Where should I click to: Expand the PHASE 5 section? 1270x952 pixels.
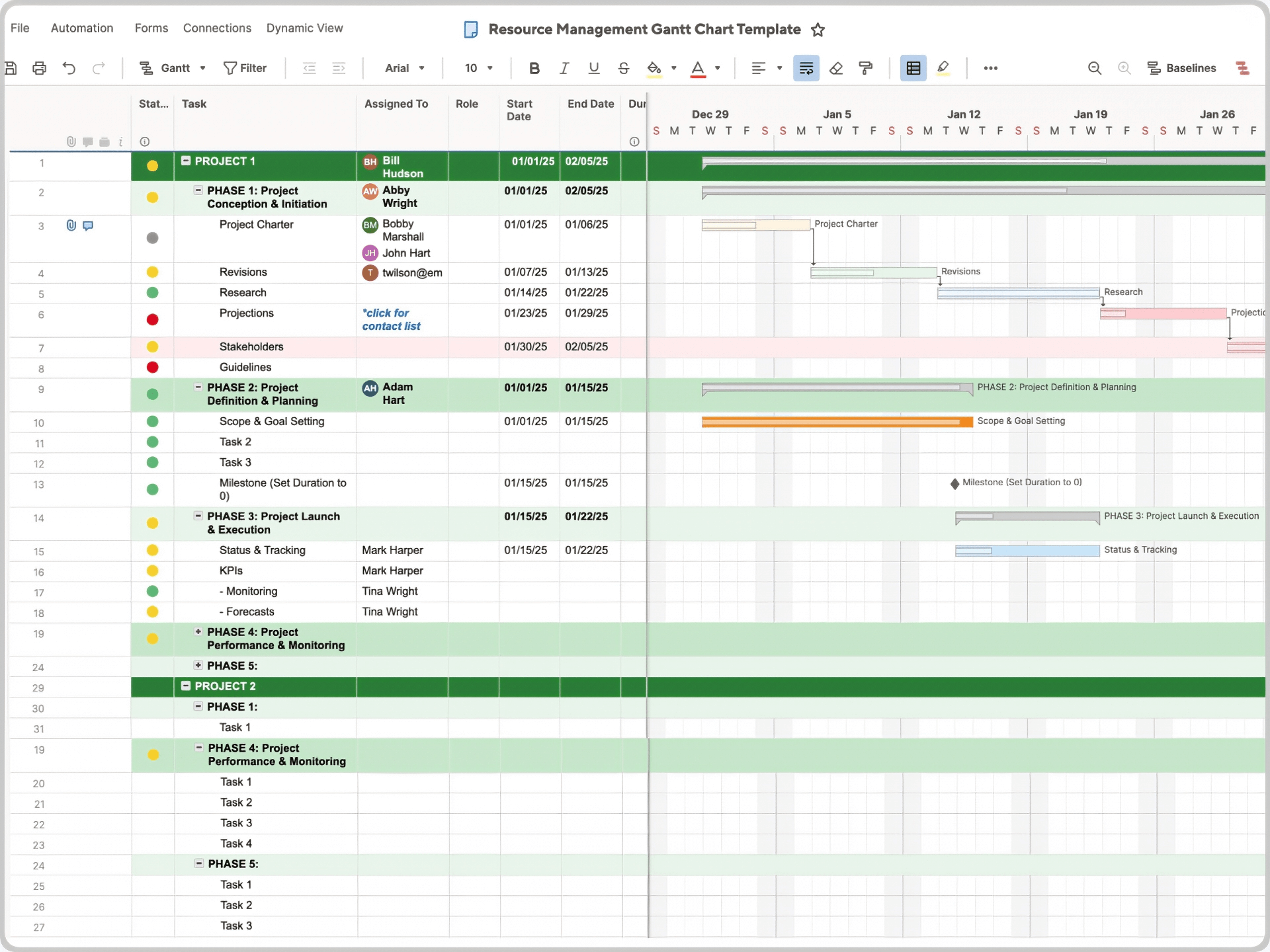[x=198, y=665]
